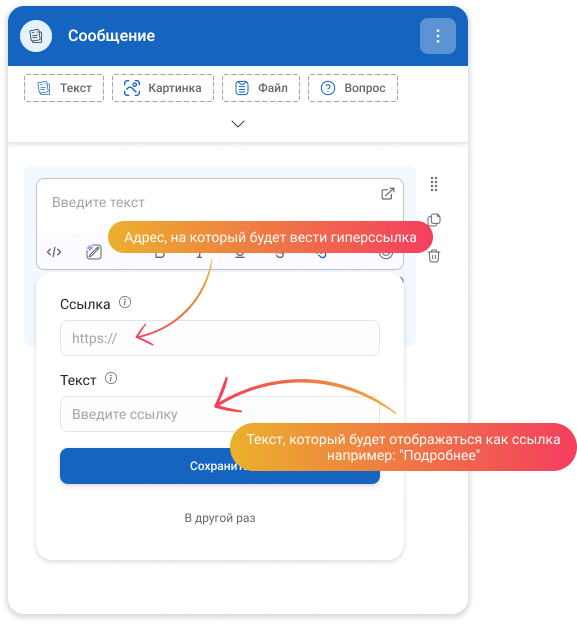Add a Текст block
577x624 pixels.
(64, 88)
